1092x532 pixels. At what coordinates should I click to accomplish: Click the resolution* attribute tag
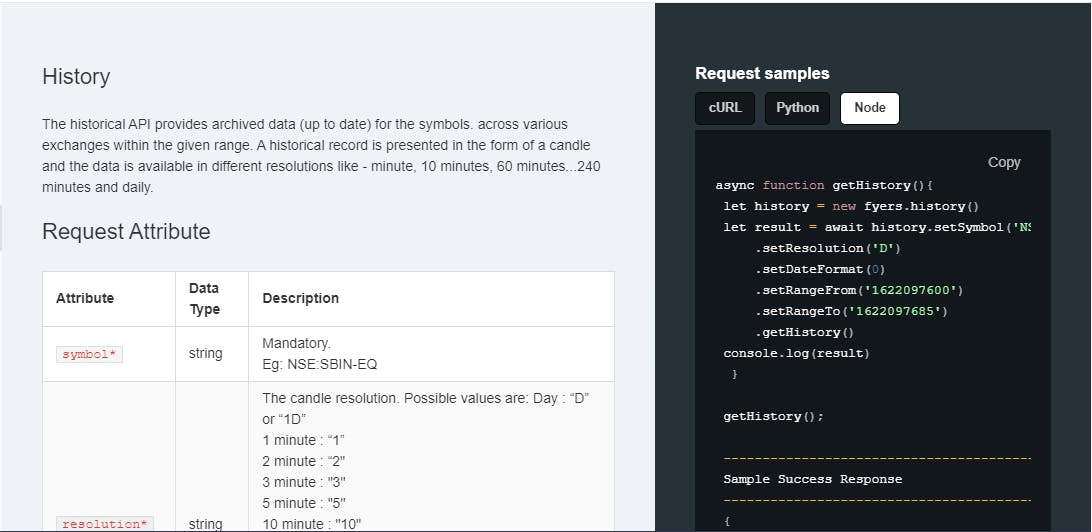coord(103,523)
